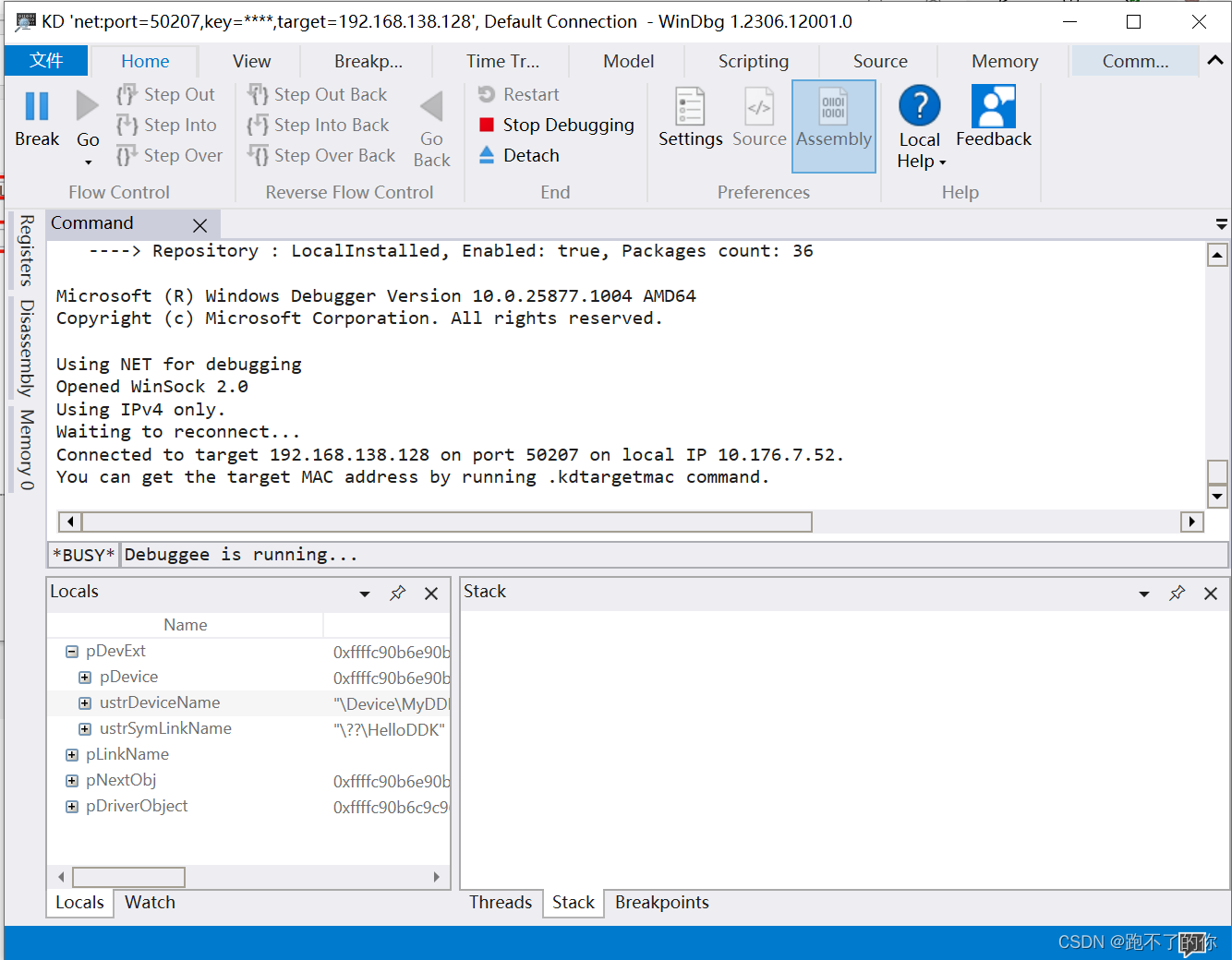Click the Name column header in Locals
1232x960 pixels.
point(185,625)
